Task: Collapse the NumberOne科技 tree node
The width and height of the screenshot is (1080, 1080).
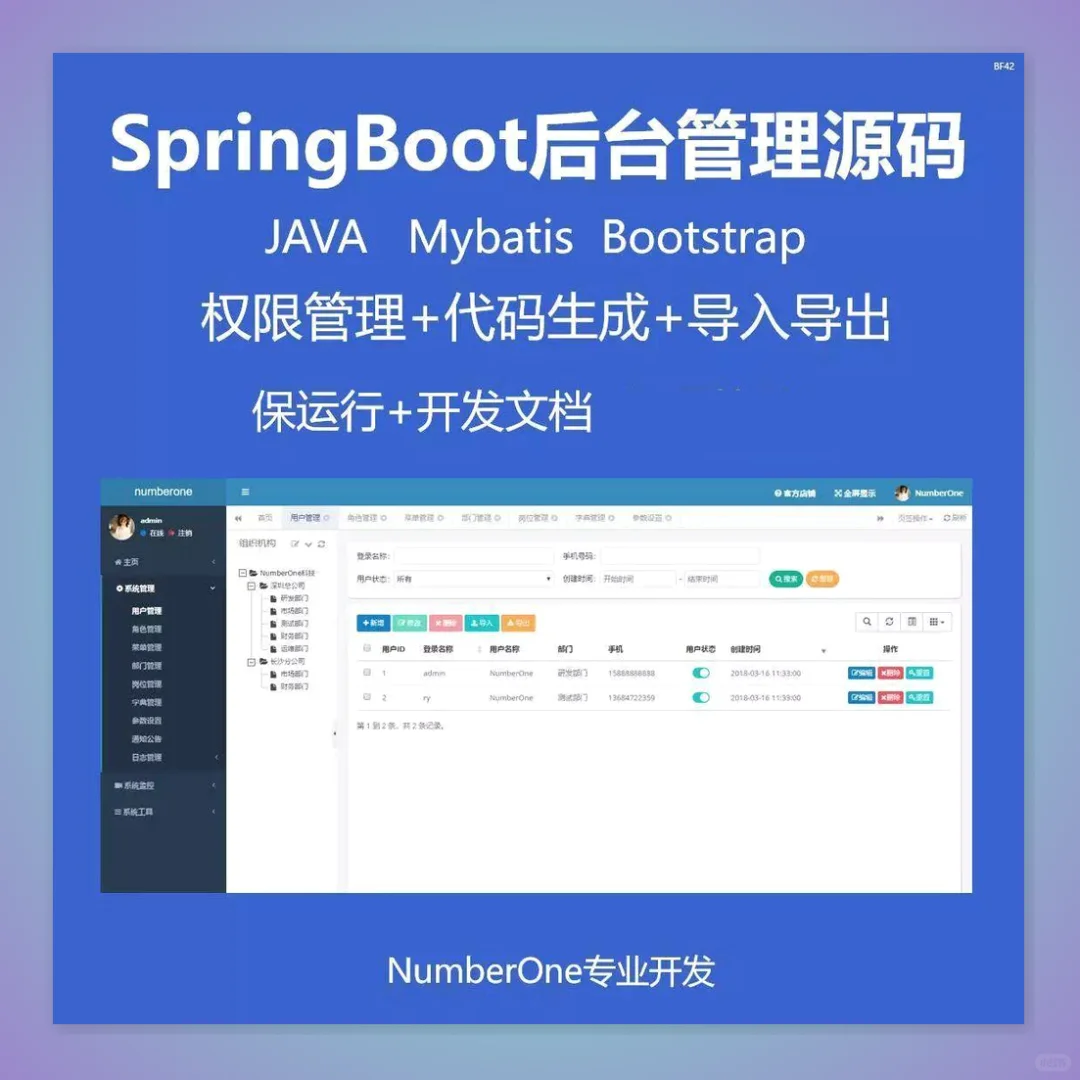Action: [x=241, y=574]
